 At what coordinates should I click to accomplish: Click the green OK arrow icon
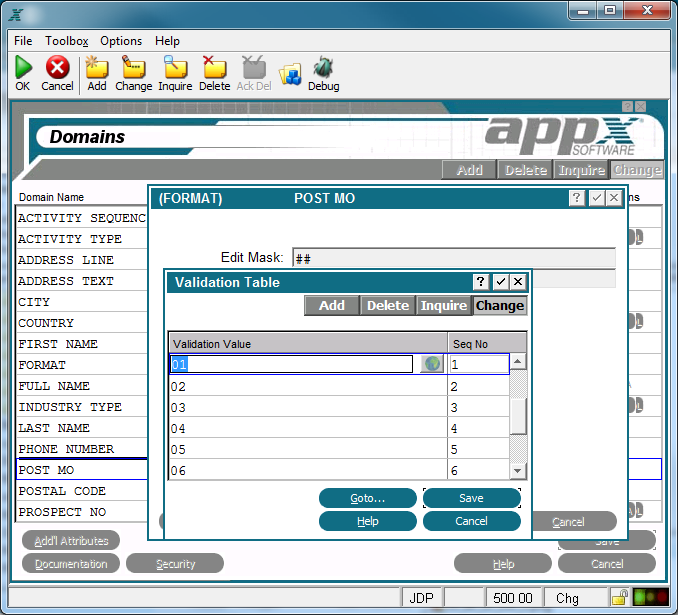23,67
